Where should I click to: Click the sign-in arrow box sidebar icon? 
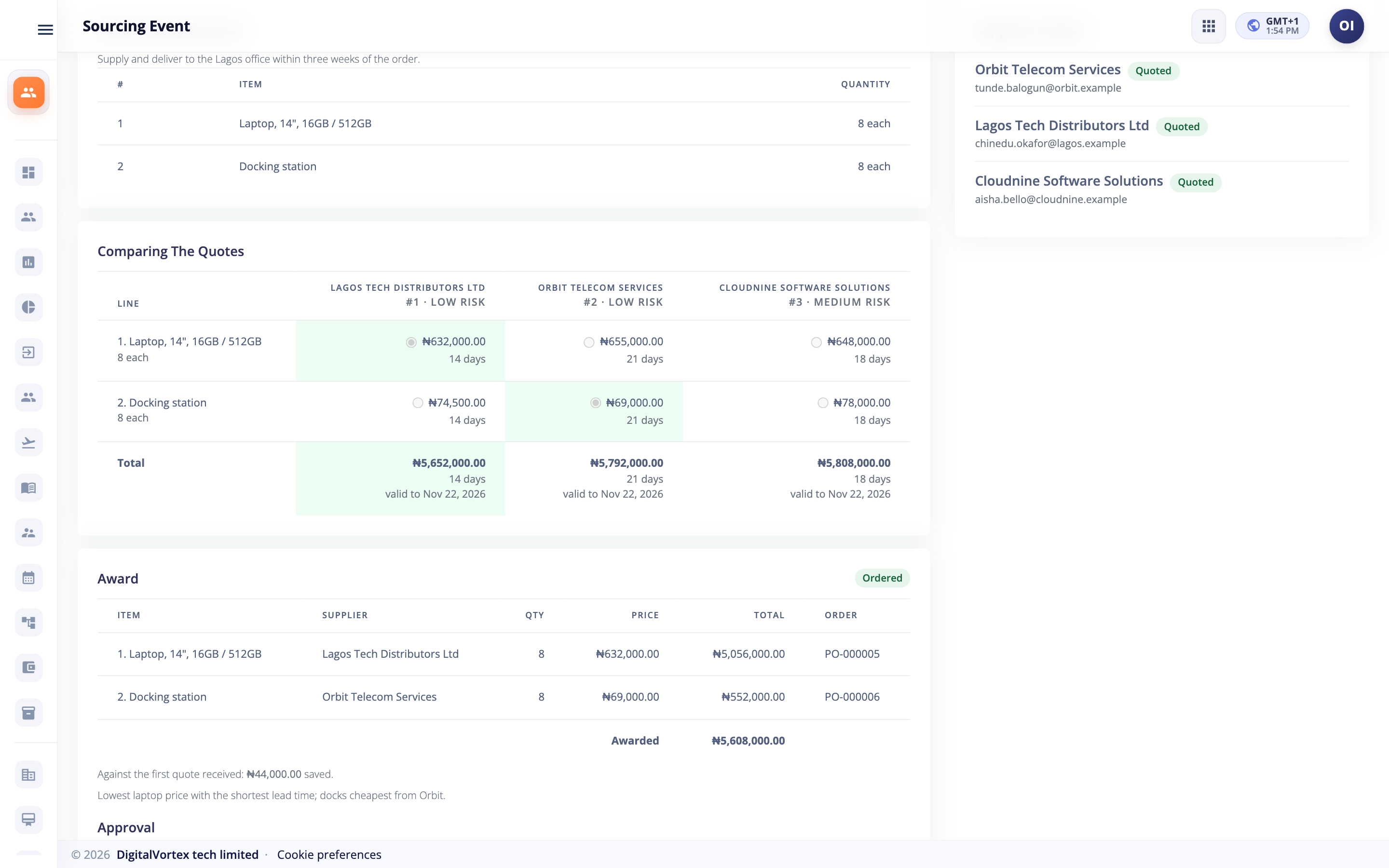[x=29, y=353]
